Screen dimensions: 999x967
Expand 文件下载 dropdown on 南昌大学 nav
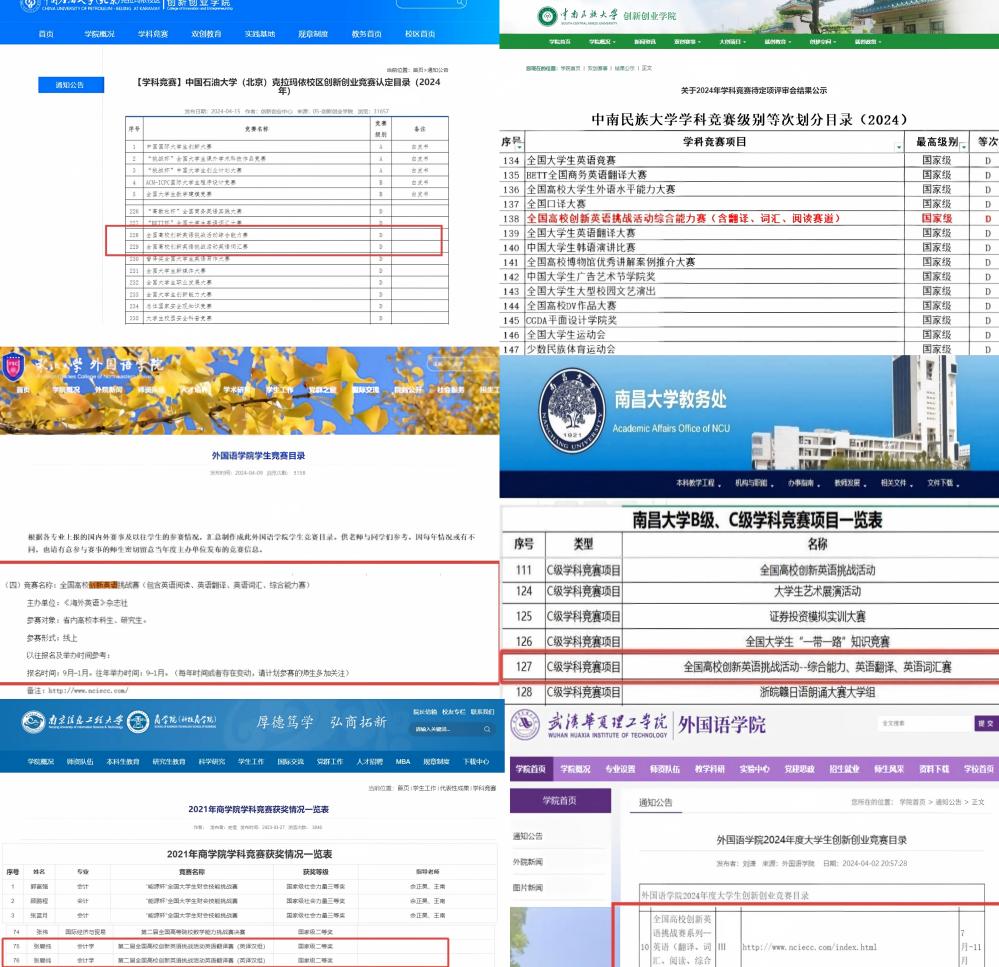coord(943,484)
